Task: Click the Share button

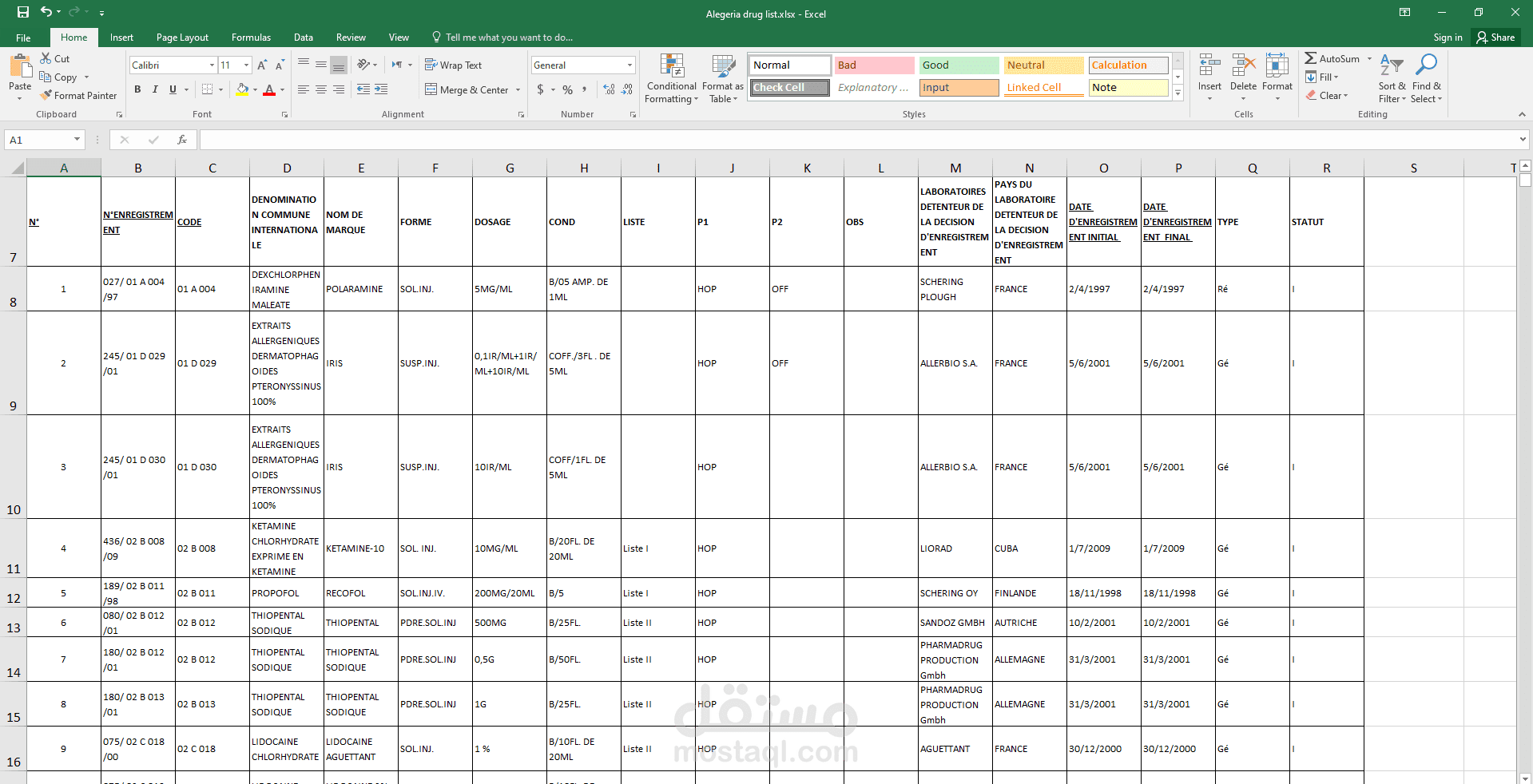Action: coord(1495,38)
